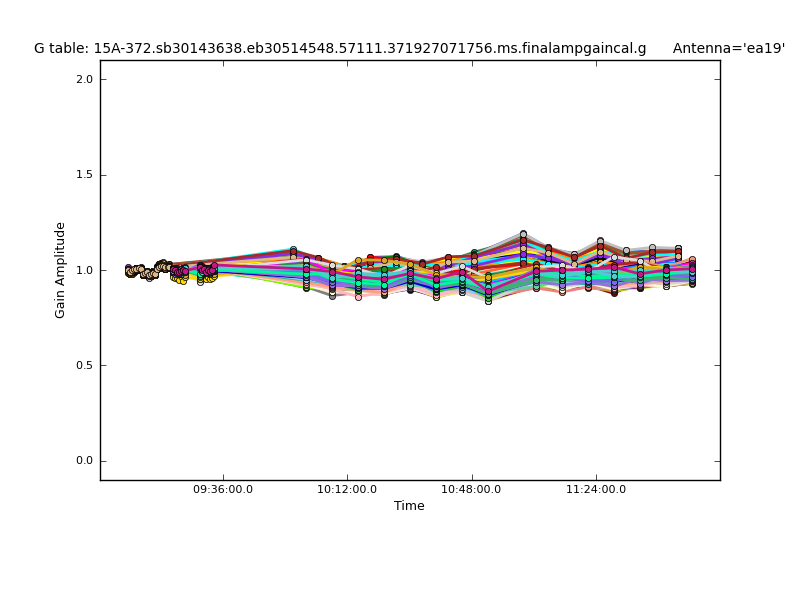
Task: Click the yellow data points near plot start
Action: click(181, 279)
